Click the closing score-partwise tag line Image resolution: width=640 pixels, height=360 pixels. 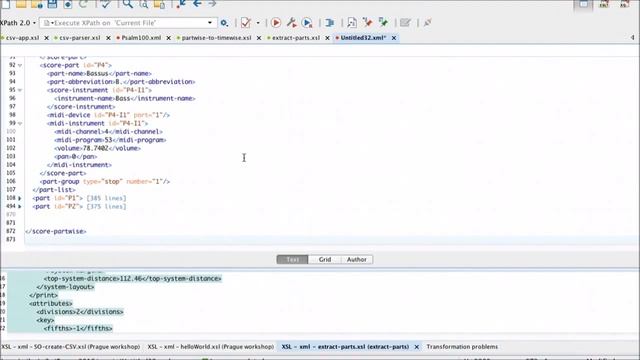(56, 231)
